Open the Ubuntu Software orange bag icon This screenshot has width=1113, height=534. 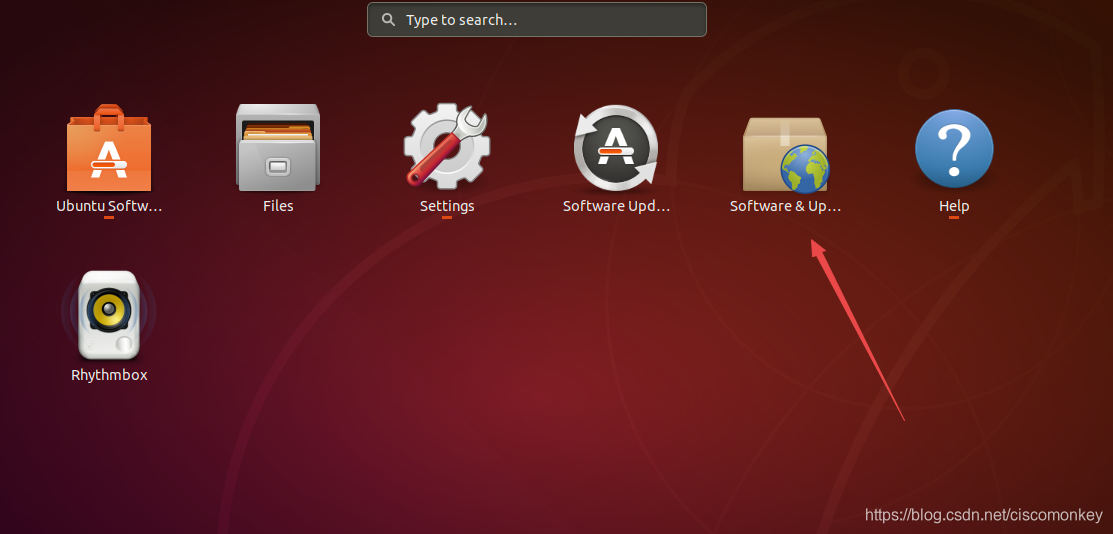tap(109, 148)
